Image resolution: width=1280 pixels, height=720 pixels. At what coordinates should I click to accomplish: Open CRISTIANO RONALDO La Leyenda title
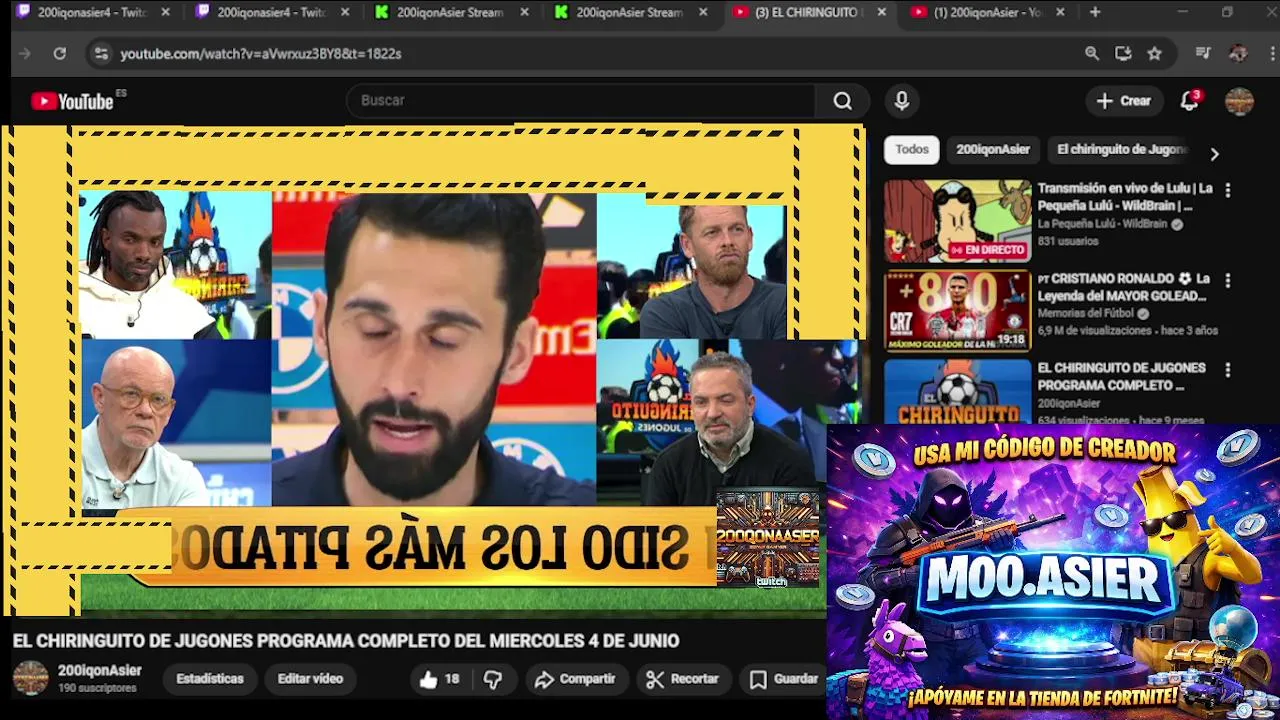1124,287
